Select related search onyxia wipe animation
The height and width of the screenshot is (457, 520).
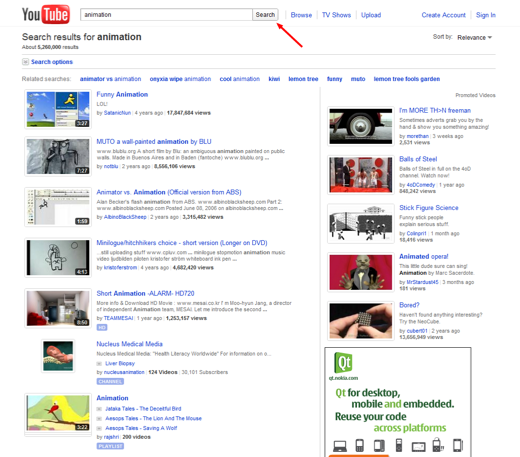pos(180,79)
